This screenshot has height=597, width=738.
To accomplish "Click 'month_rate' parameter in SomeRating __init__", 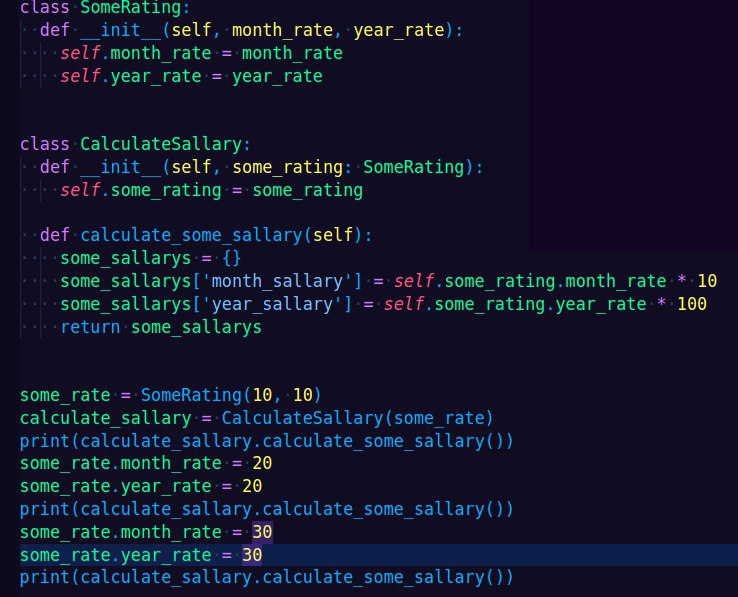I will [x=282, y=30].
